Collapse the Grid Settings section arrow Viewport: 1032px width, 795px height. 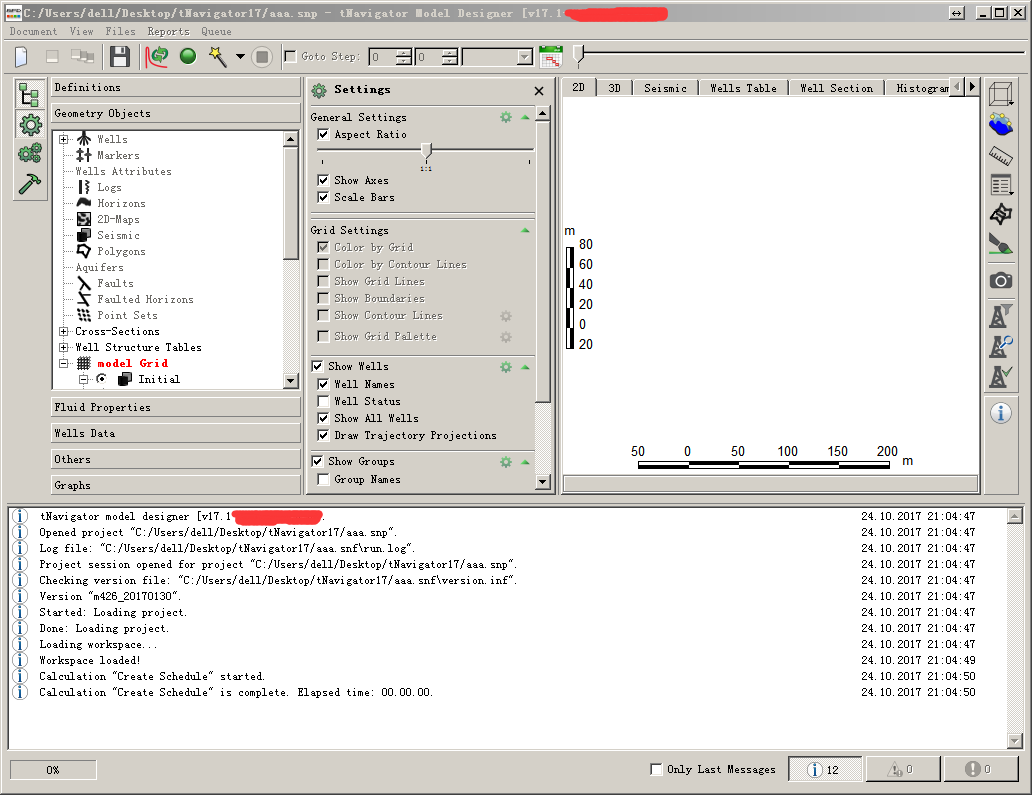pos(525,230)
